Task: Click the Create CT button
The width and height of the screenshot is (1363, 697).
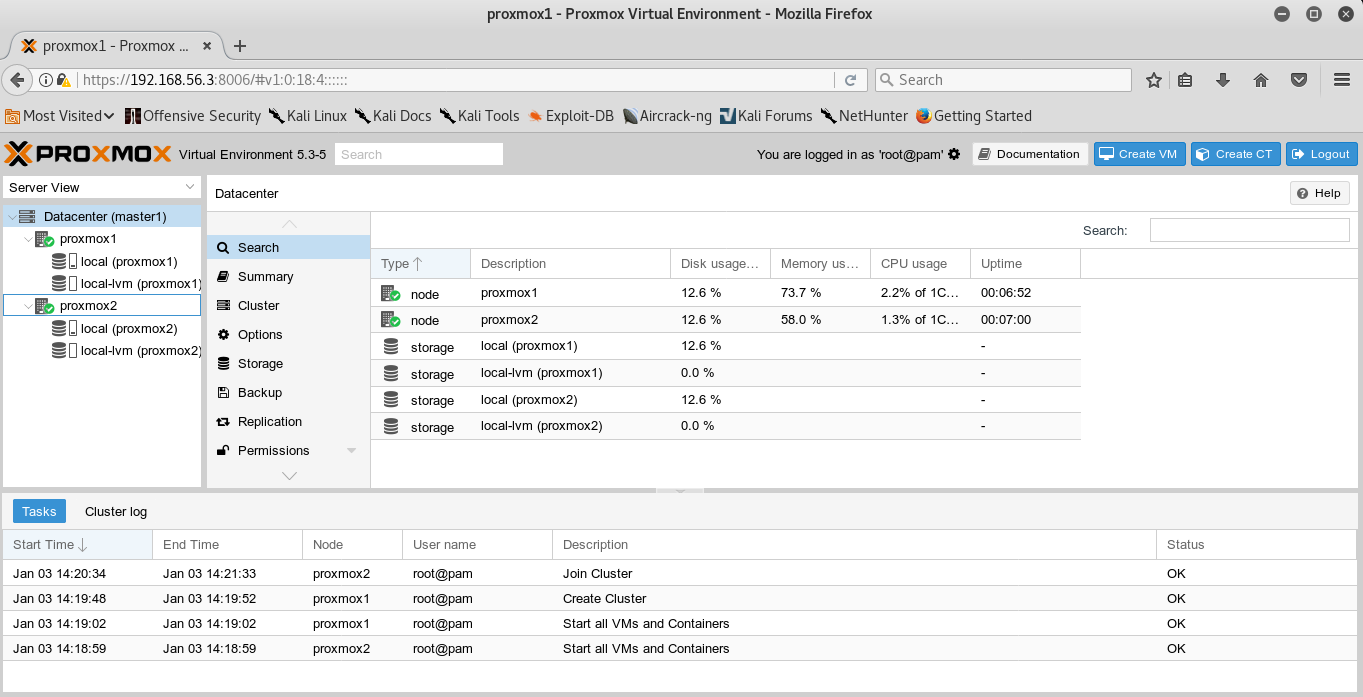Action: point(1236,154)
